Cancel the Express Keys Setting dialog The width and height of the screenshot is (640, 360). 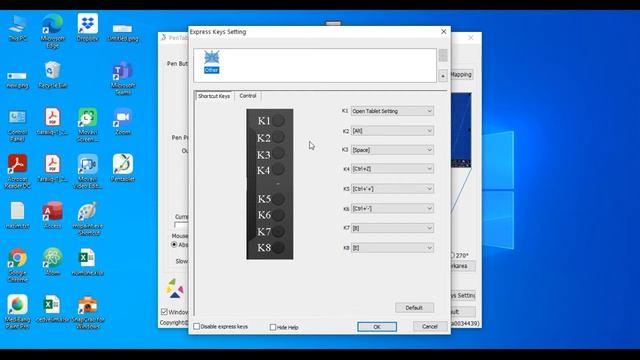pyautogui.click(x=429, y=326)
